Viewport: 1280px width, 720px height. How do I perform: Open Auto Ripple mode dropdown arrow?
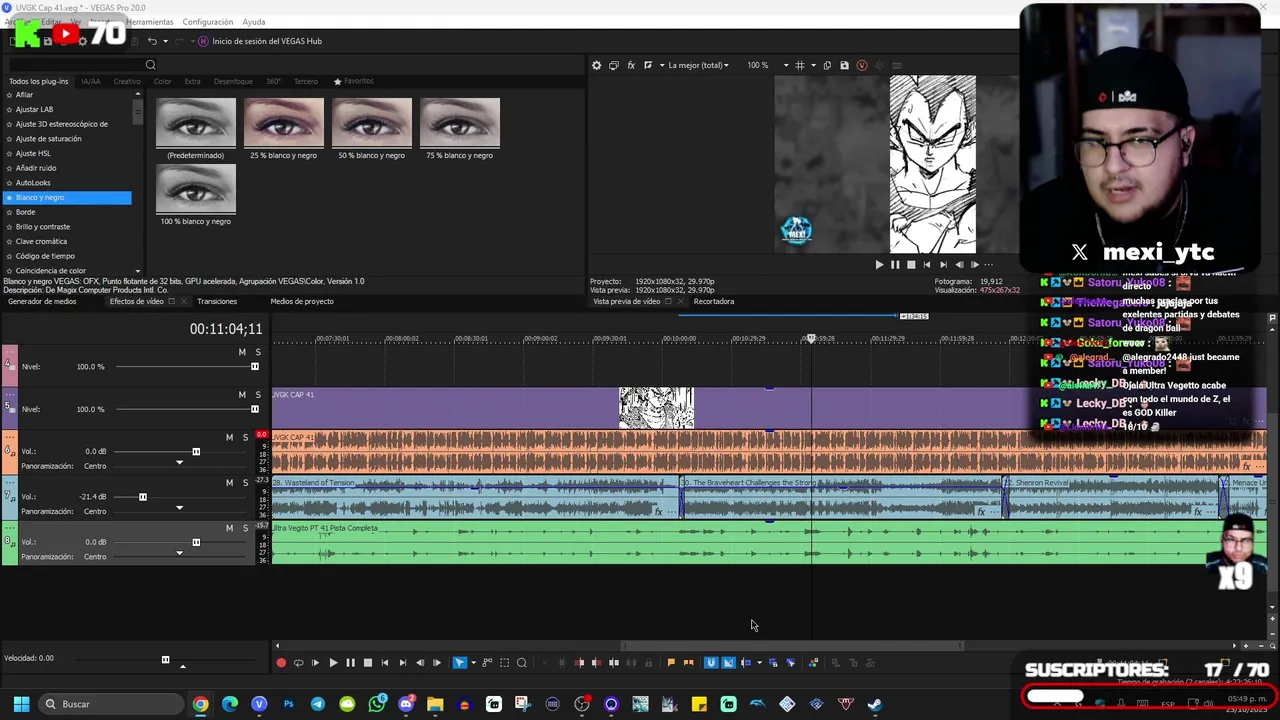coord(759,663)
